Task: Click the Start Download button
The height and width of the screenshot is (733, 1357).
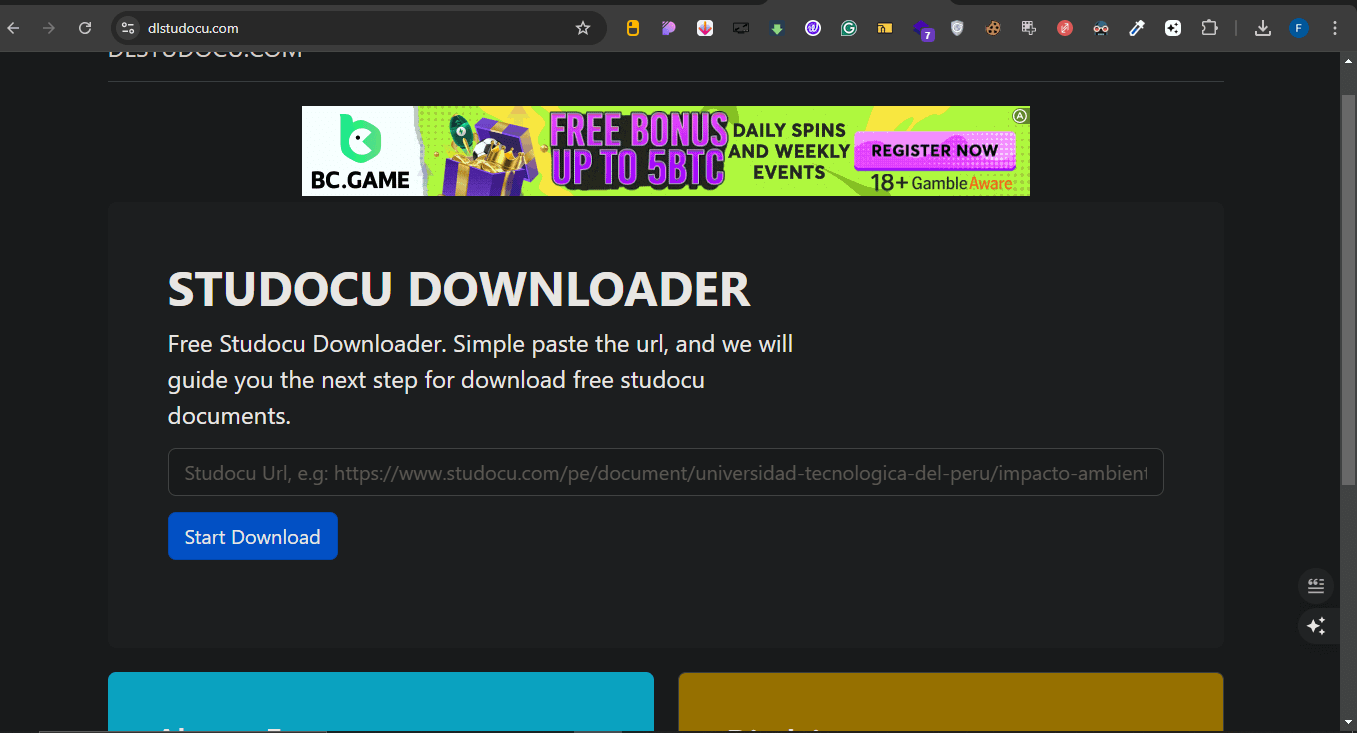Action: tap(252, 536)
